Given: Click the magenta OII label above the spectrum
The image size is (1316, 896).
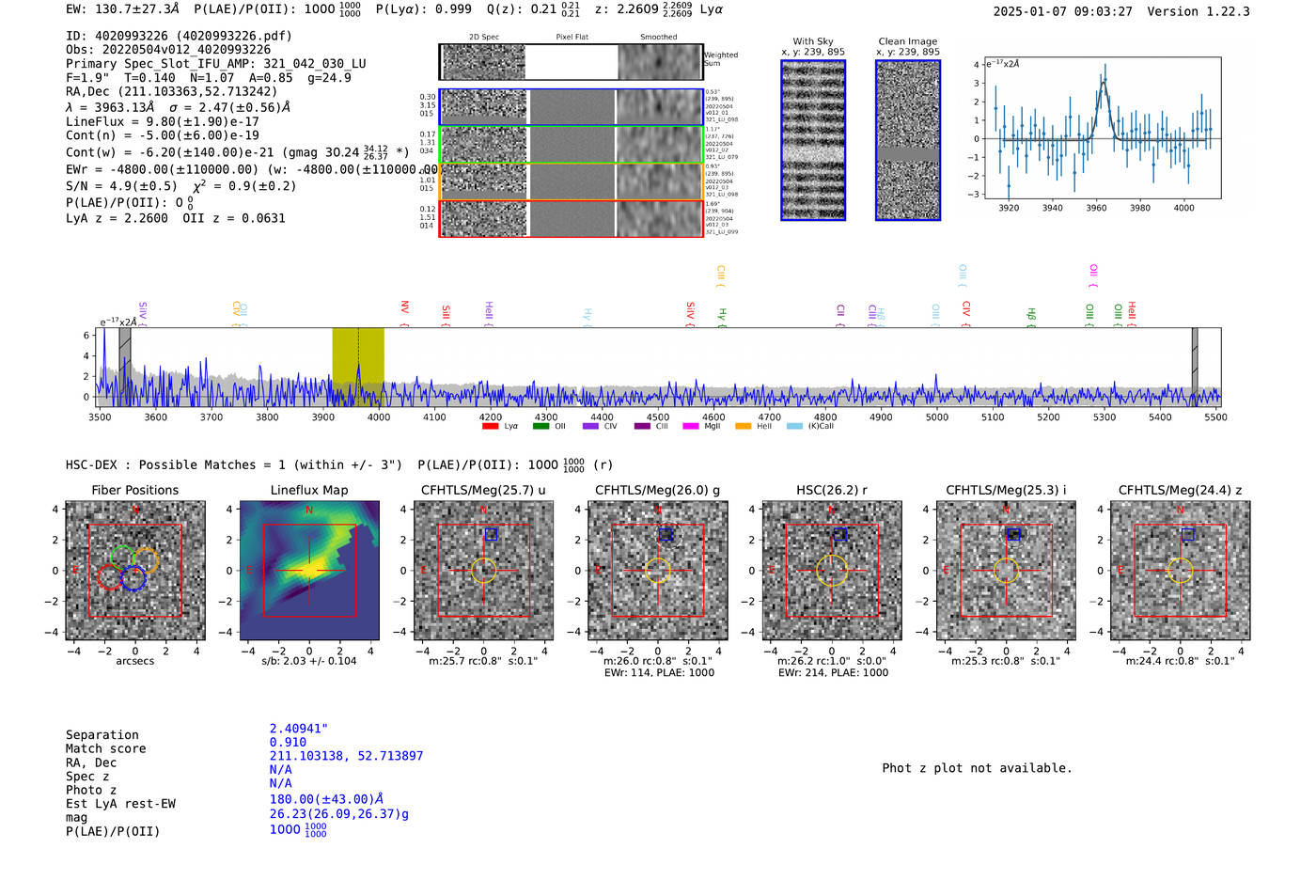Looking at the screenshot, I should tap(1093, 276).
